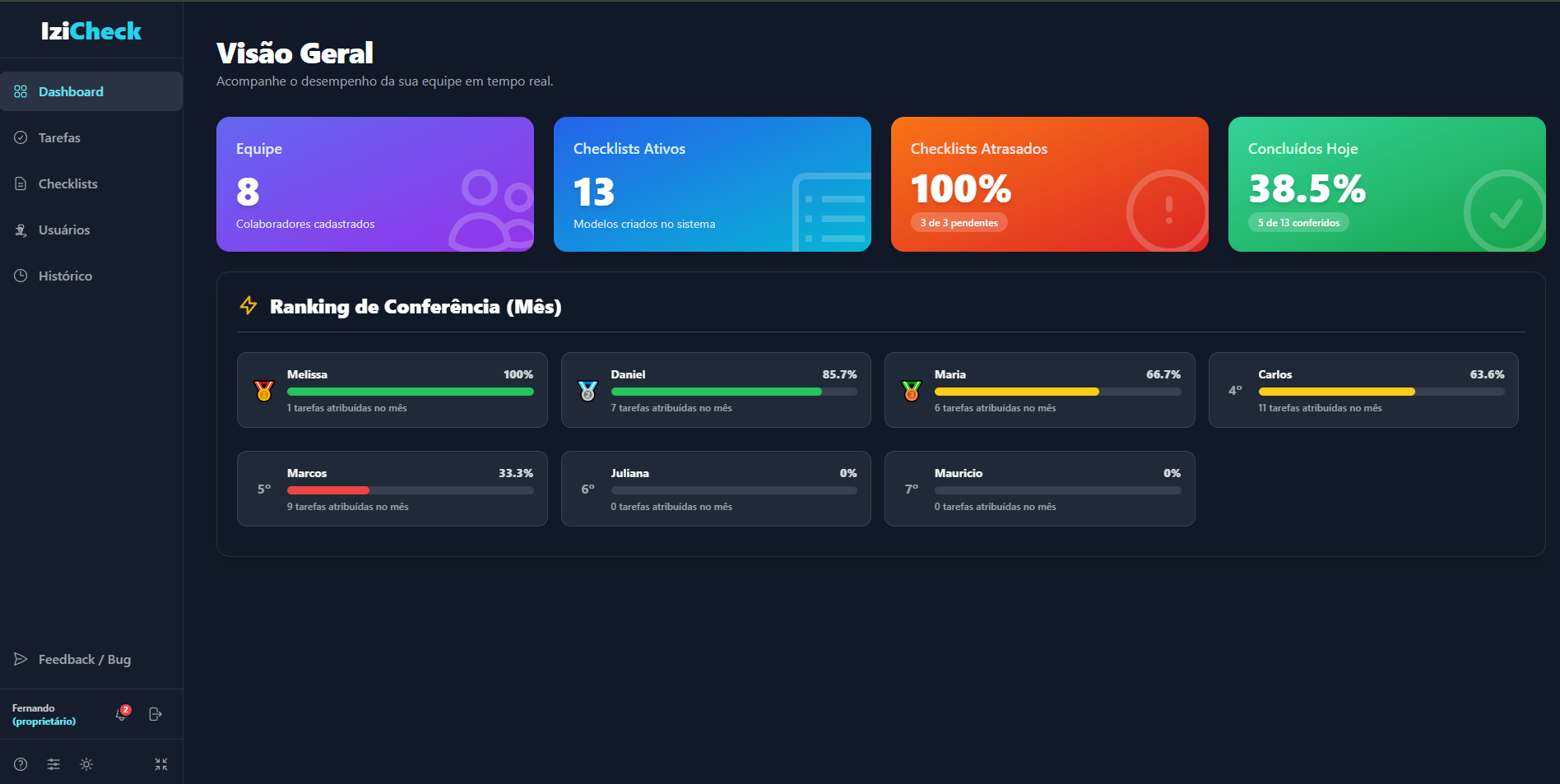Click the exit fullscreen arrows icon
The image size is (1560, 784).
[x=161, y=764]
